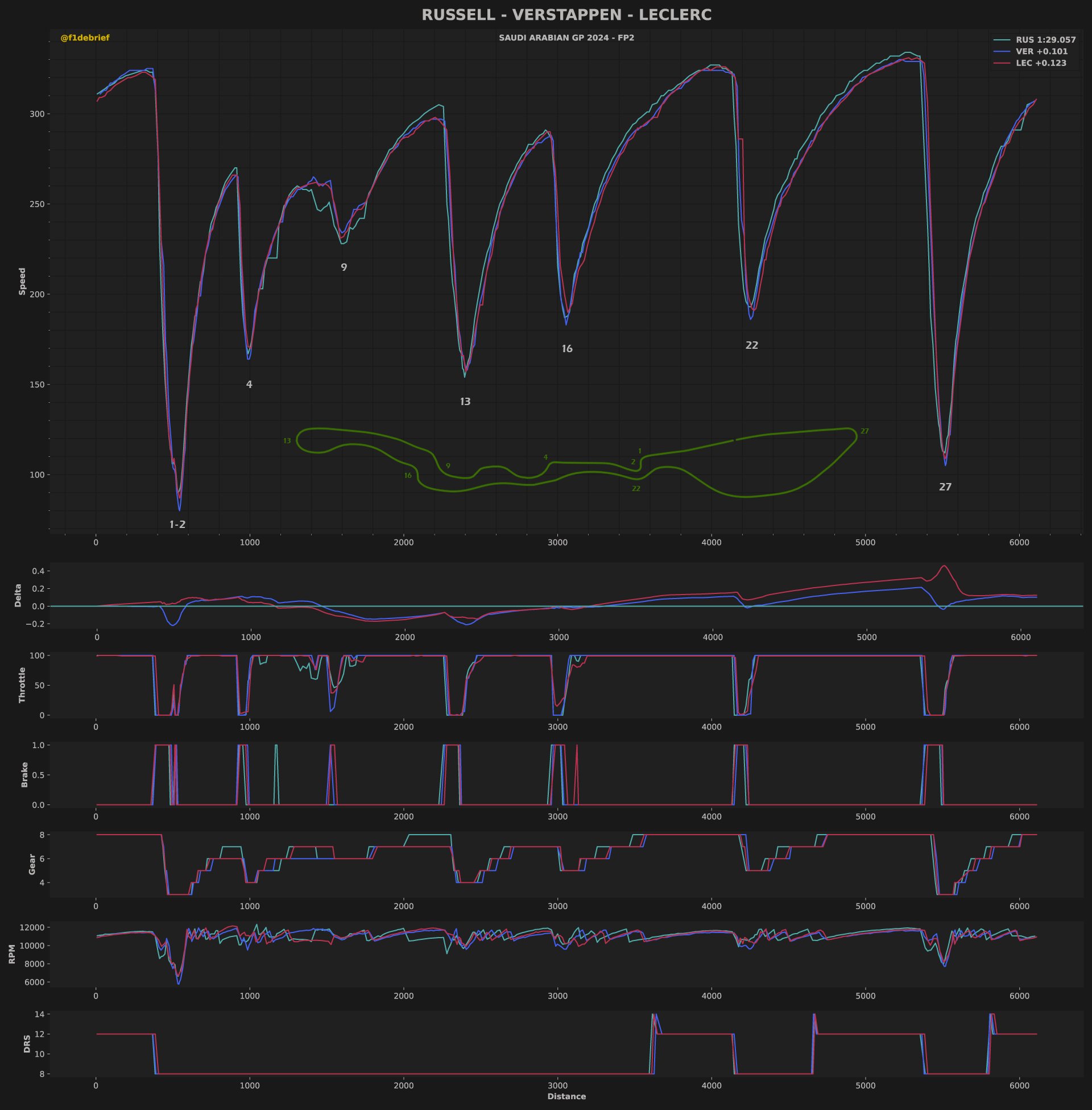Click corner label 1-2 on speed trace
This screenshot has width=1092, height=1110.
pyautogui.click(x=177, y=525)
